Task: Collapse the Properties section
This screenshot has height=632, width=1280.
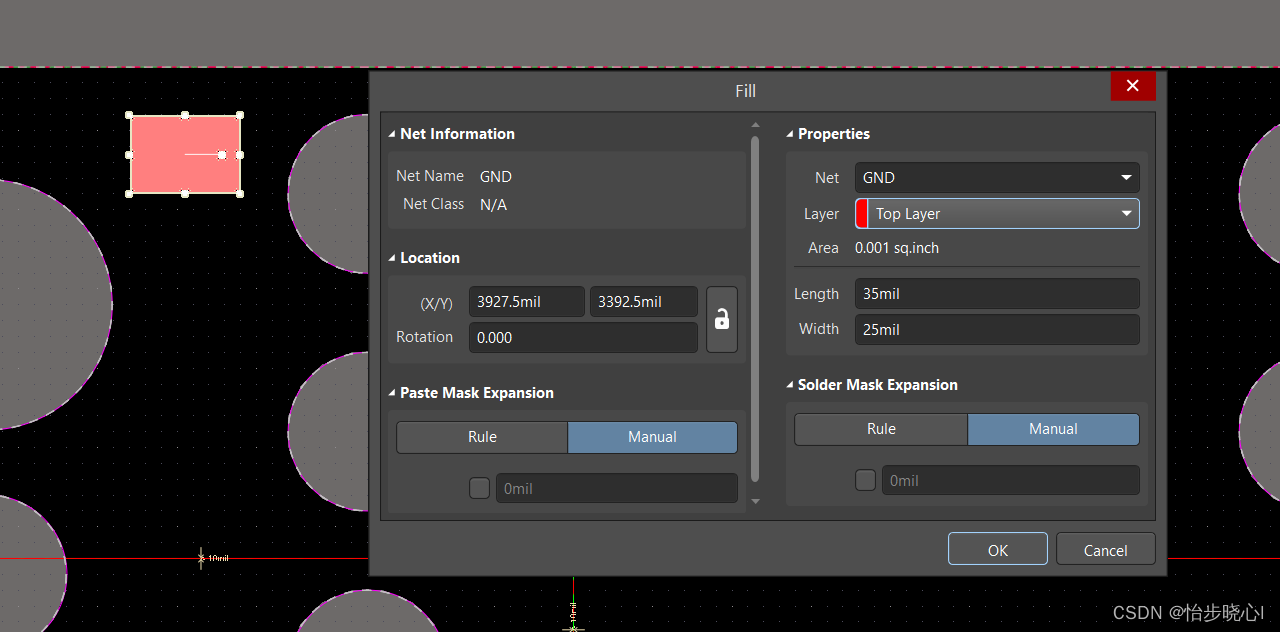Action: coord(790,134)
